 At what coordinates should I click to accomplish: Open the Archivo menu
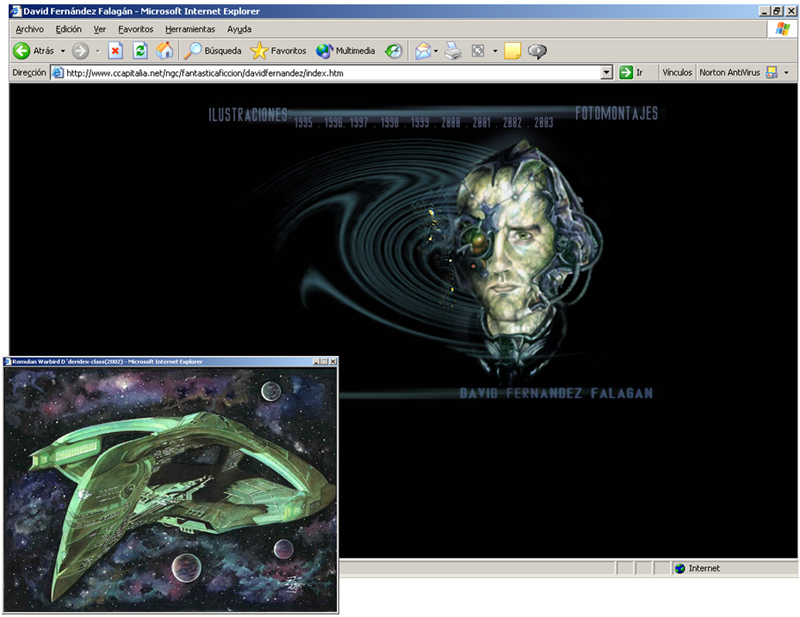pyautogui.click(x=30, y=29)
